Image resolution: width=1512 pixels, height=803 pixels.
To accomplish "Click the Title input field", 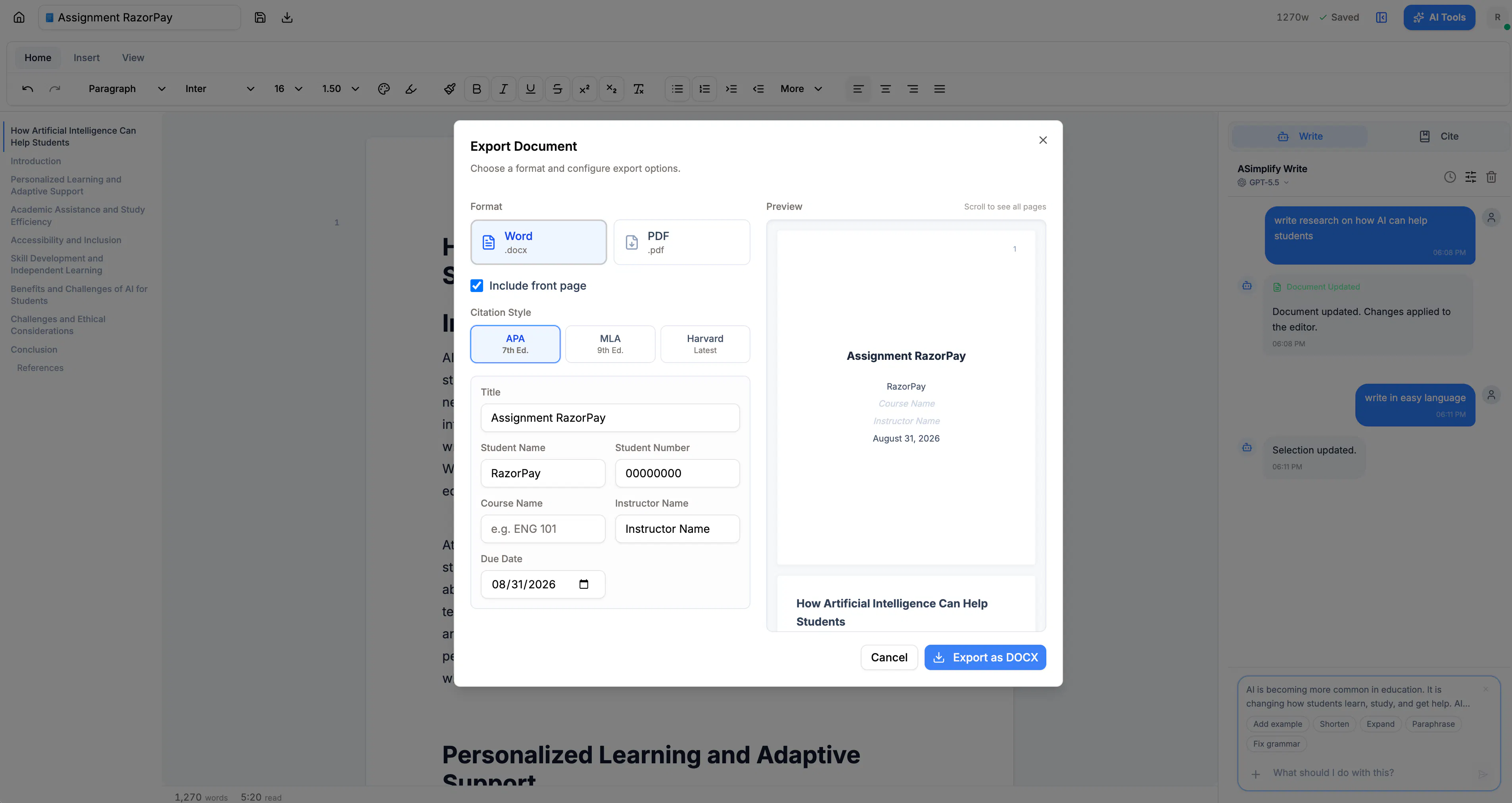I will [610, 418].
